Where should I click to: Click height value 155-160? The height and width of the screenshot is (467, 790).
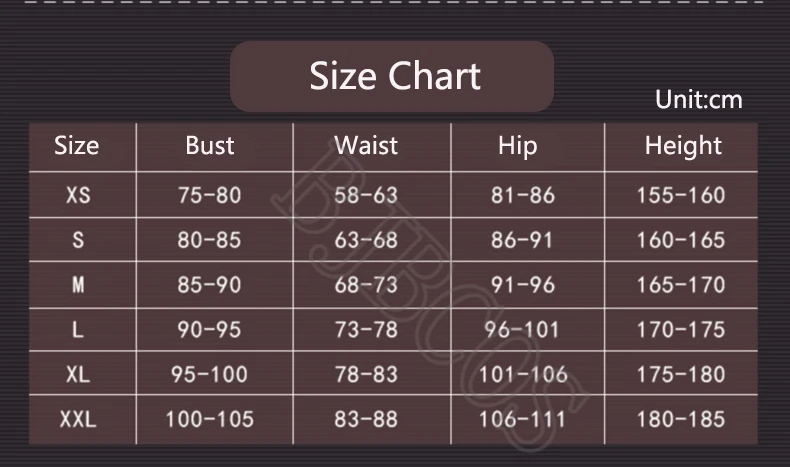681,195
